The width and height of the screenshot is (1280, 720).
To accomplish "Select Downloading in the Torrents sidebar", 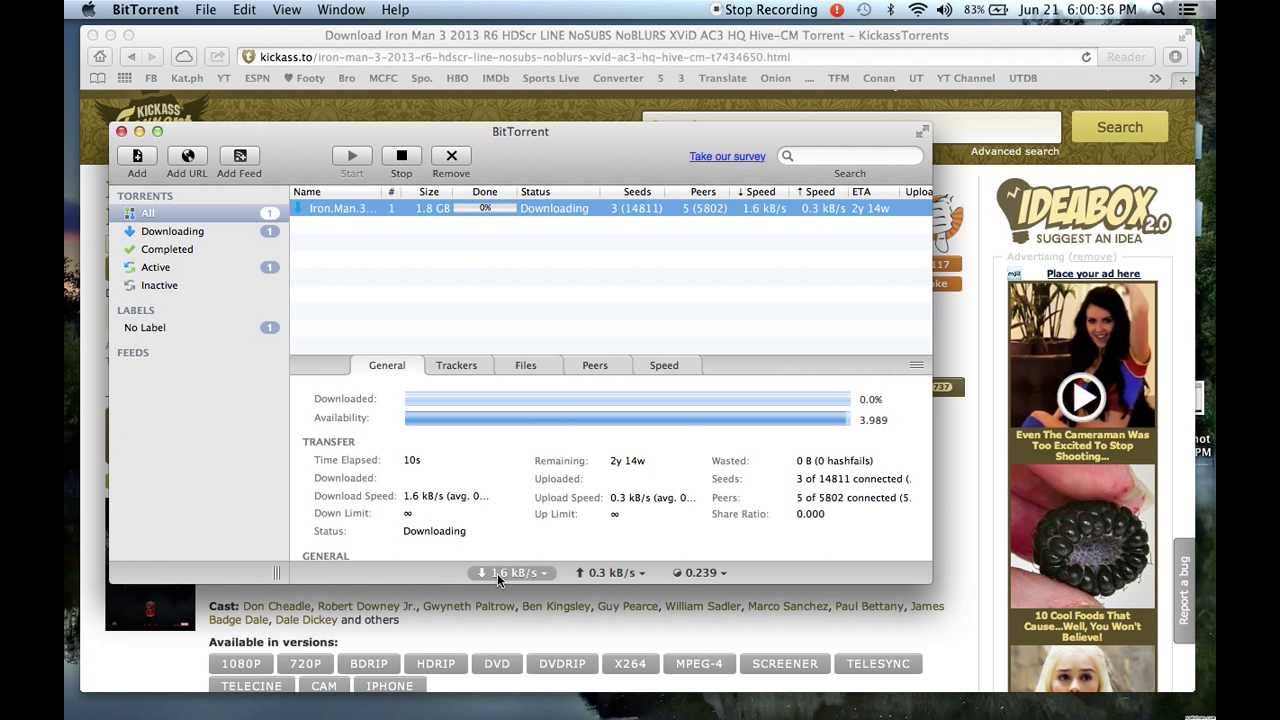I will point(200,231).
